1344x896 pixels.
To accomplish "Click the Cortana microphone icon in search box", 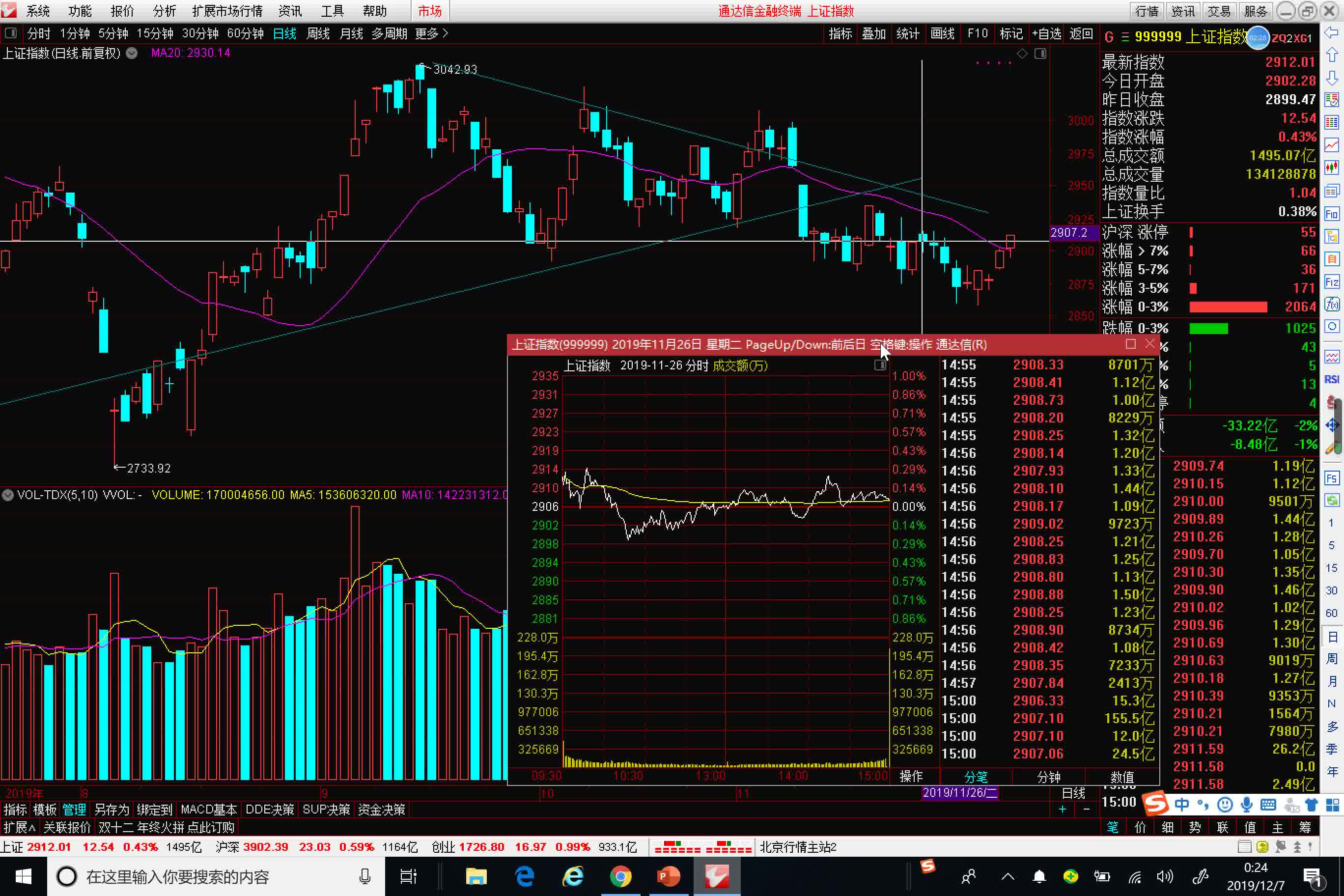I will (x=364, y=876).
